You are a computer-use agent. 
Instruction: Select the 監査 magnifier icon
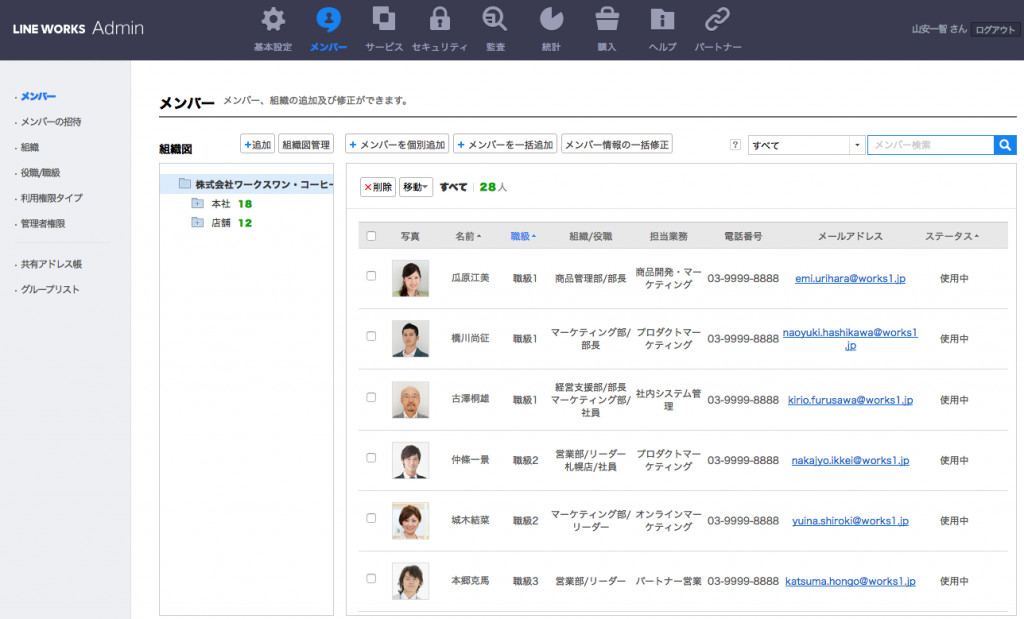point(494,20)
